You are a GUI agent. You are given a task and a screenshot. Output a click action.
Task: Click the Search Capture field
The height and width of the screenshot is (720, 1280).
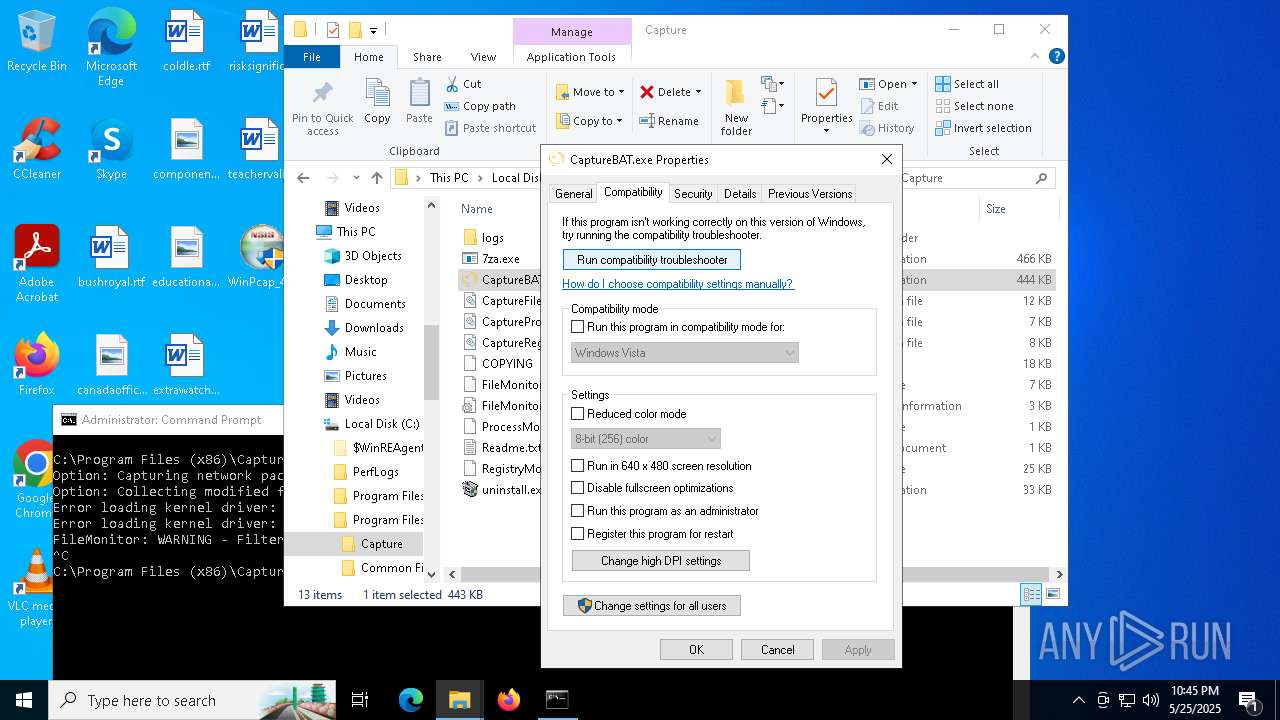(977, 178)
